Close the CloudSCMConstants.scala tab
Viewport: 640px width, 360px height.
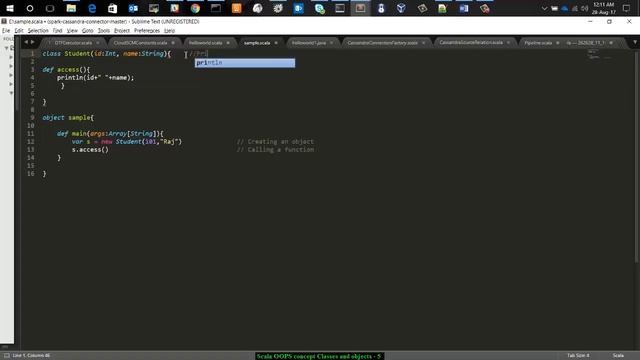coord(173,43)
